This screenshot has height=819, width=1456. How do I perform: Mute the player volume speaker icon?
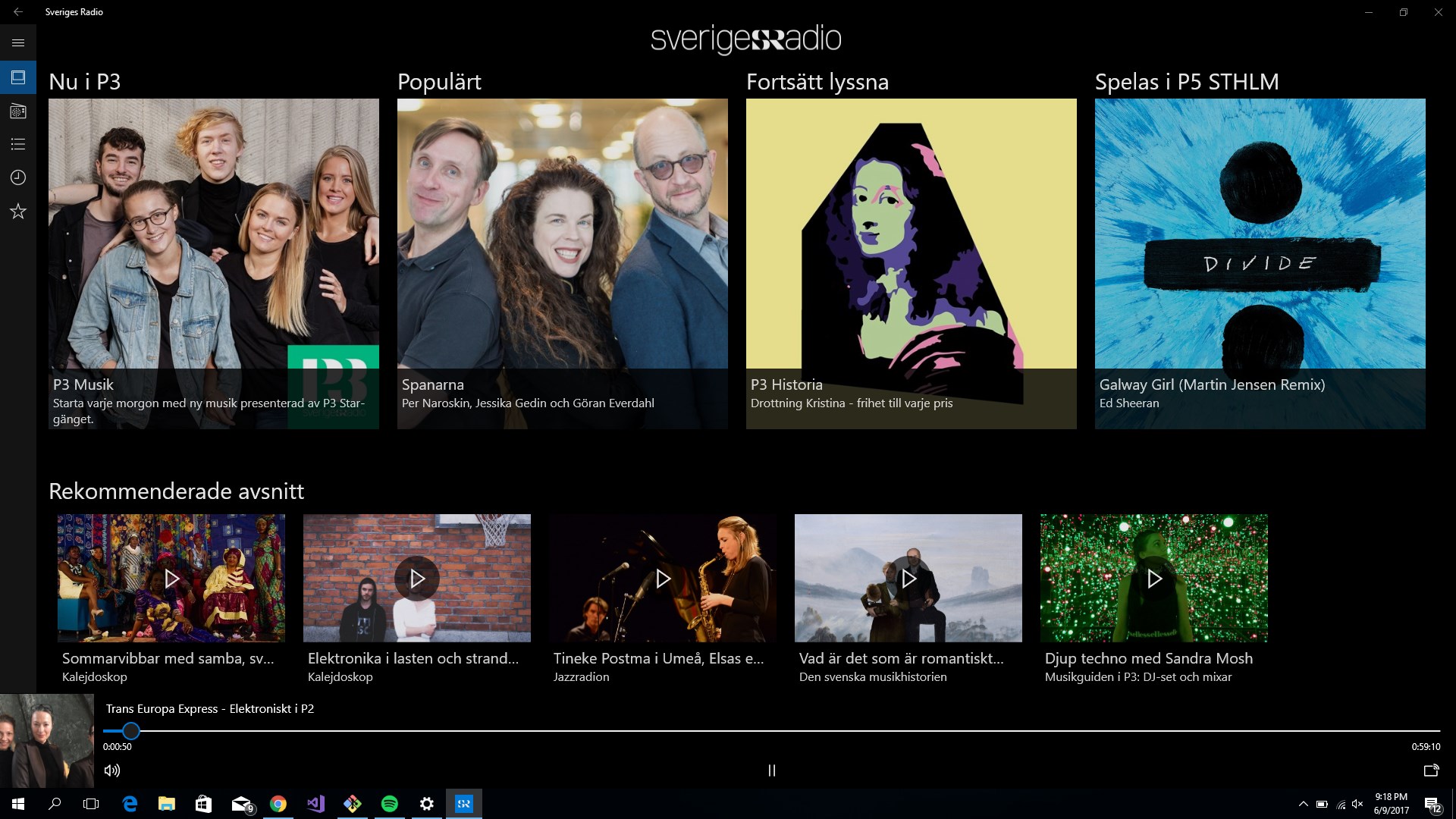(112, 770)
